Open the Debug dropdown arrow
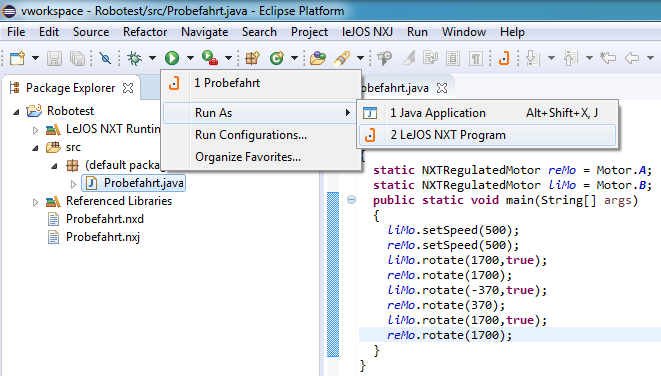This screenshot has width=661, height=376. [152, 58]
